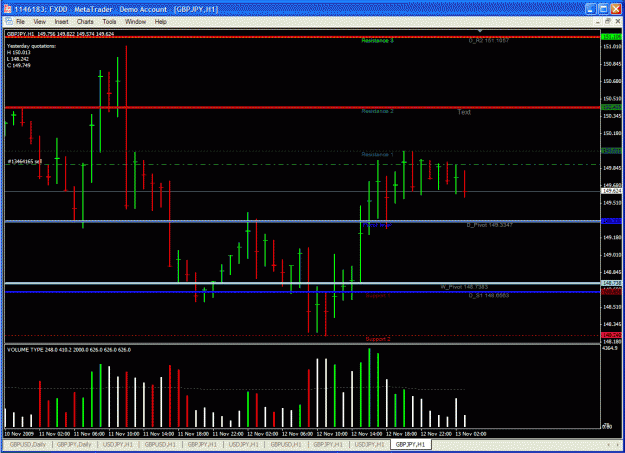Click the 4364.9 volume scale value
This screenshot has width=625, height=453.
pyautogui.click(x=610, y=348)
